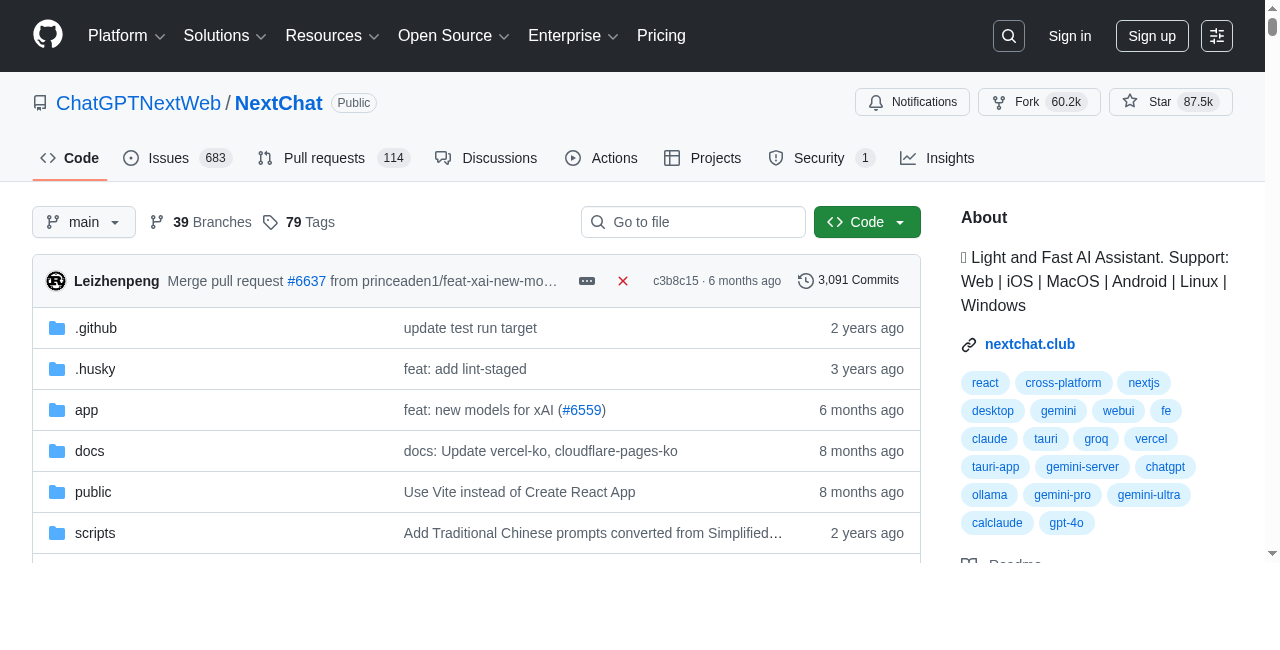1280x650 pixels.
Task: Click the GitHub octocat logo
Action: coord(47,35)
